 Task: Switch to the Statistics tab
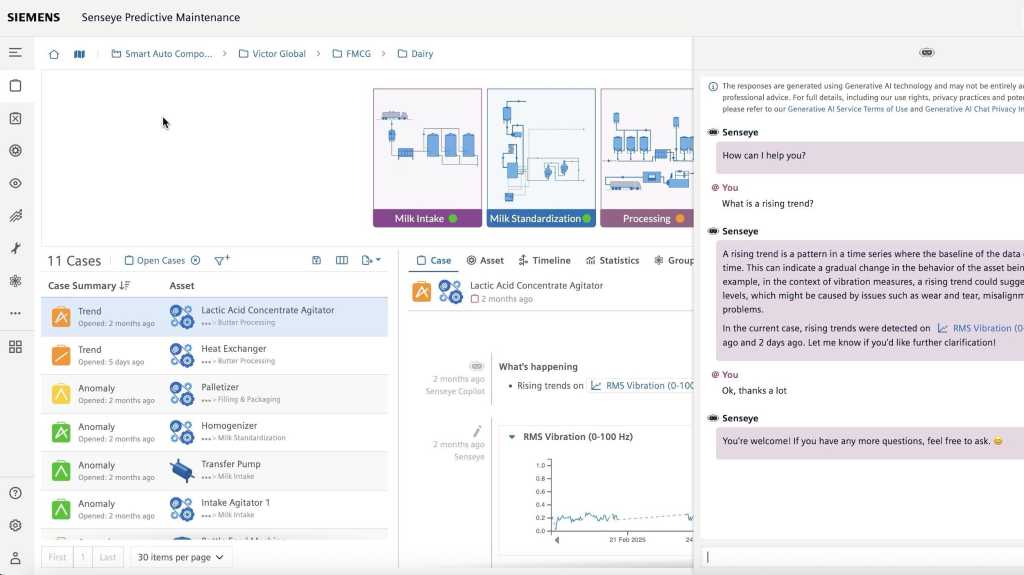point(612,260)
